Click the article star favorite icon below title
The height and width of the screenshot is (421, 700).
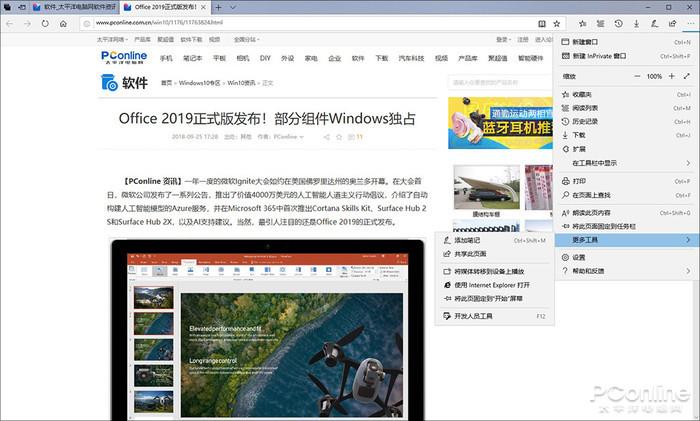(339, 137)
